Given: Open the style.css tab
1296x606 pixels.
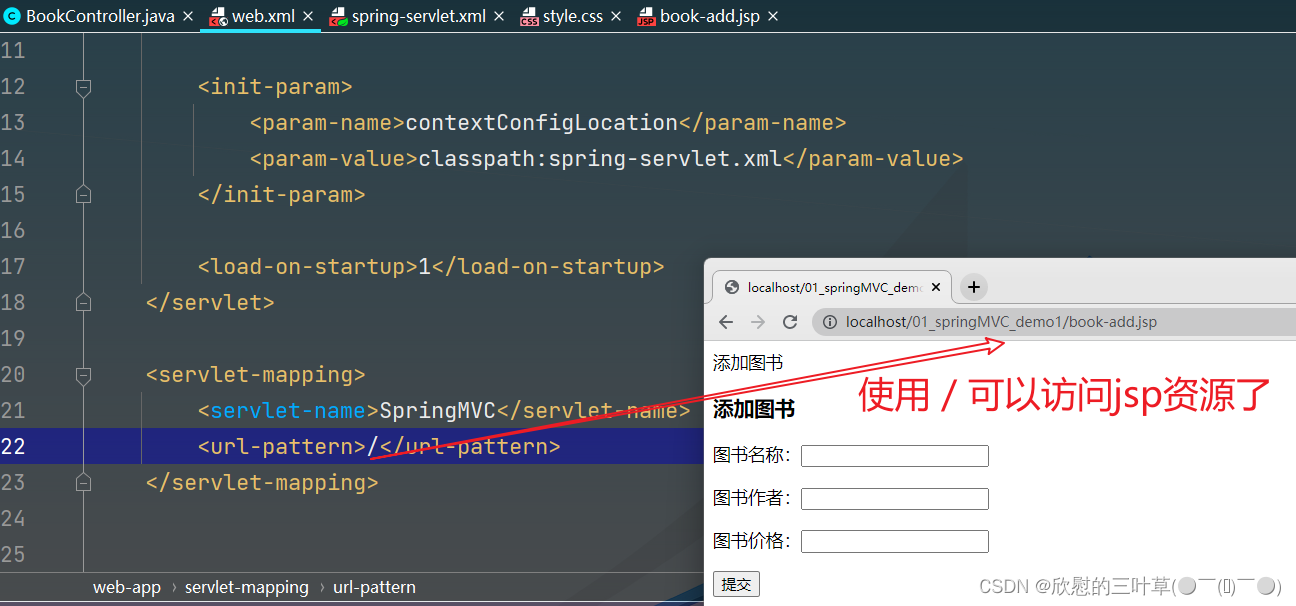Looking at the screenshot, I should 573,16.
